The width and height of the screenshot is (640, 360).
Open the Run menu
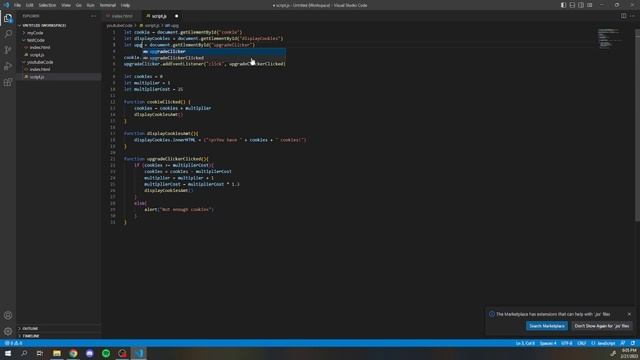91,5
